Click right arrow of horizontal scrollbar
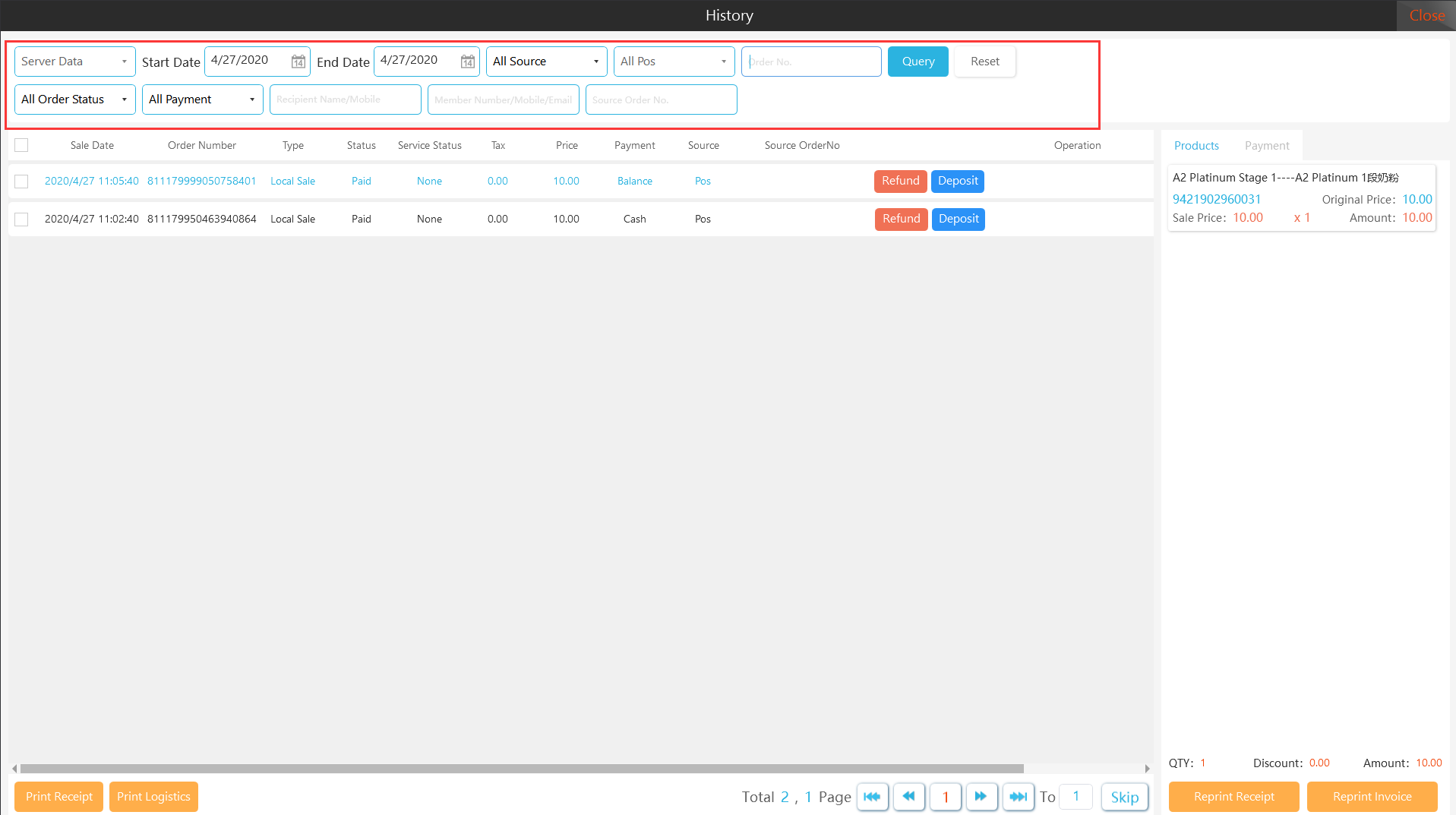 click(1147, 769)
